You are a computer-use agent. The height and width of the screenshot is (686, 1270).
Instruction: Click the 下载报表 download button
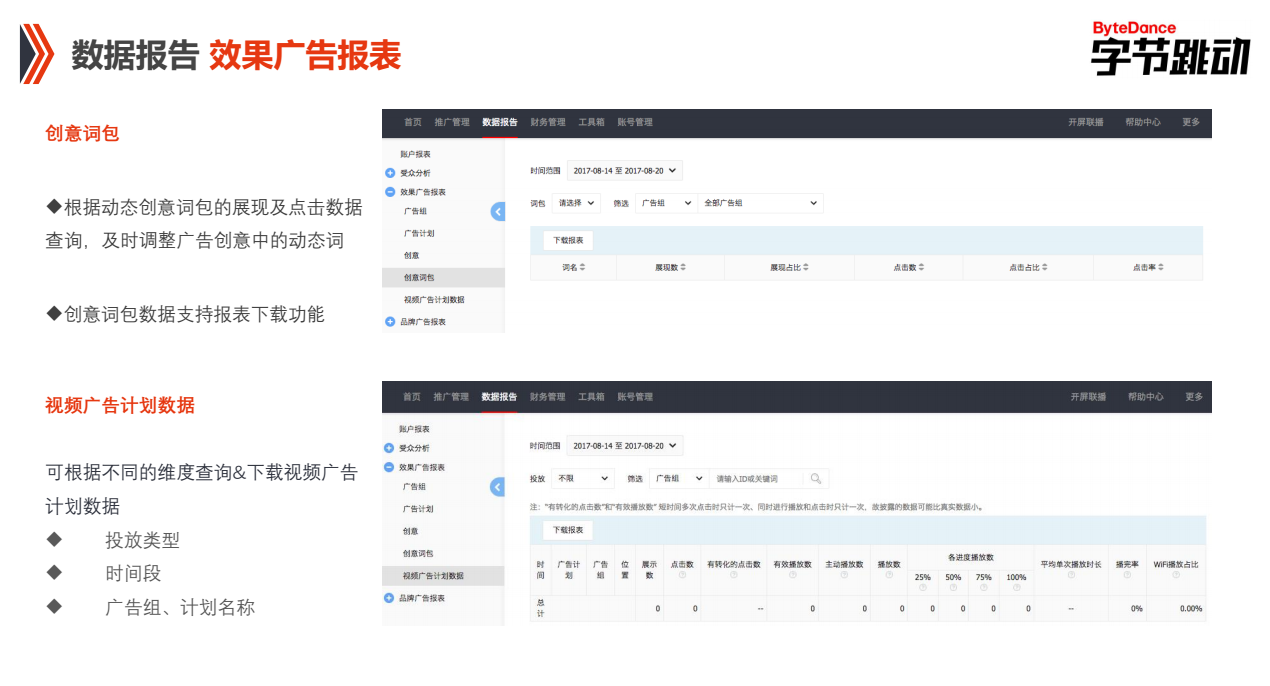point(570,240)
